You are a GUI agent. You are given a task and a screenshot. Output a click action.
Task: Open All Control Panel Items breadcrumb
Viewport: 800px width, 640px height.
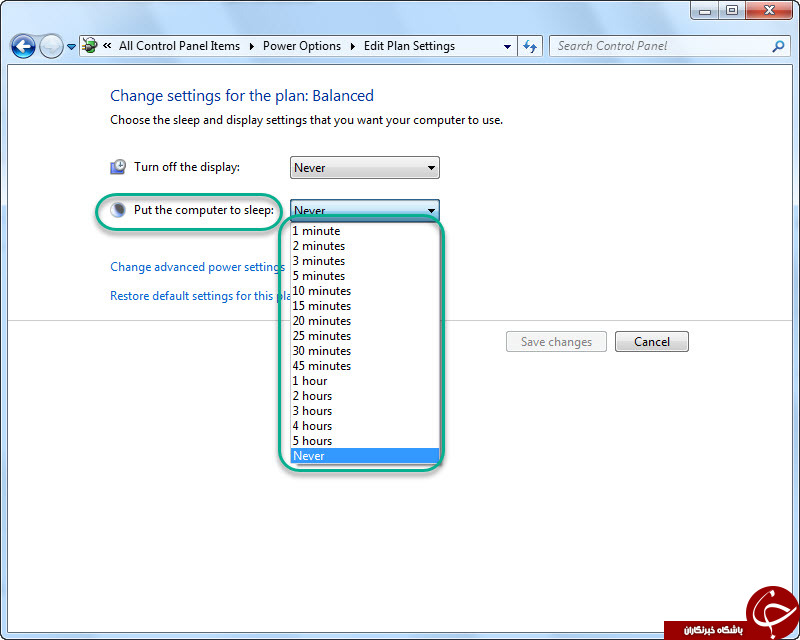point(179,46)
